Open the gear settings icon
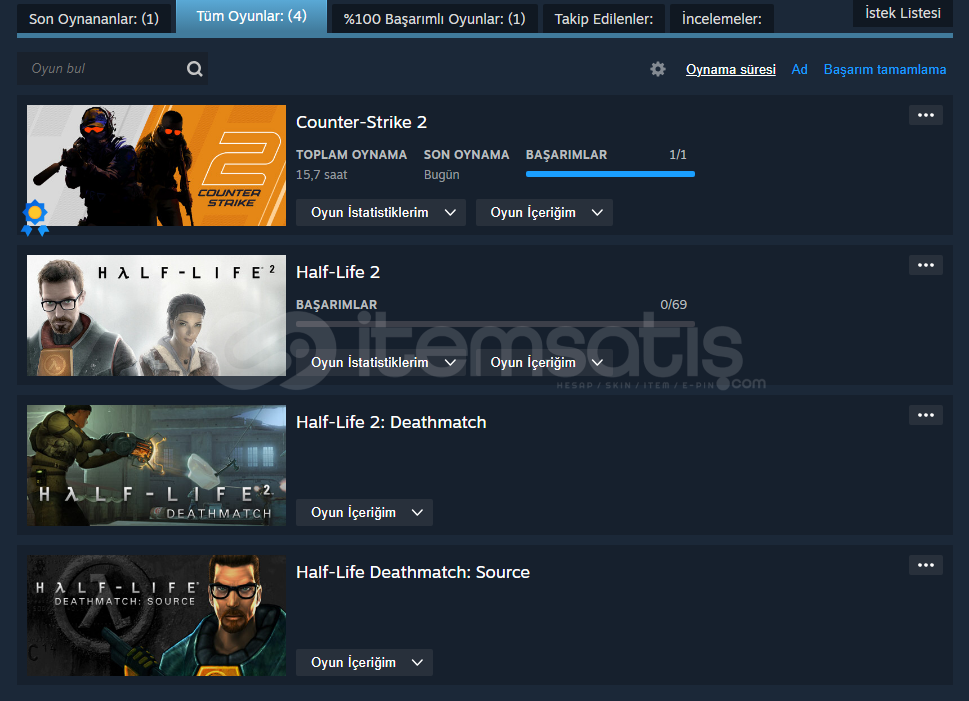This screenshot has width=969, height=701. coord(658,69)
